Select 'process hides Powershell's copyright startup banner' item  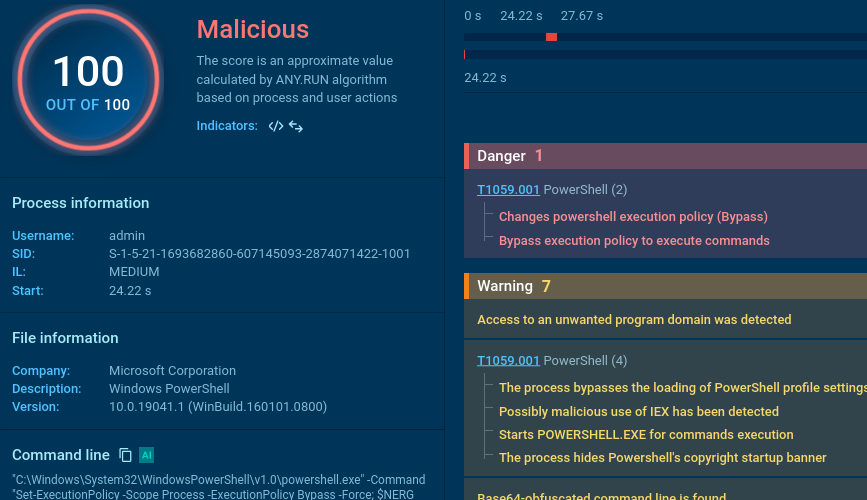(662, 458)
